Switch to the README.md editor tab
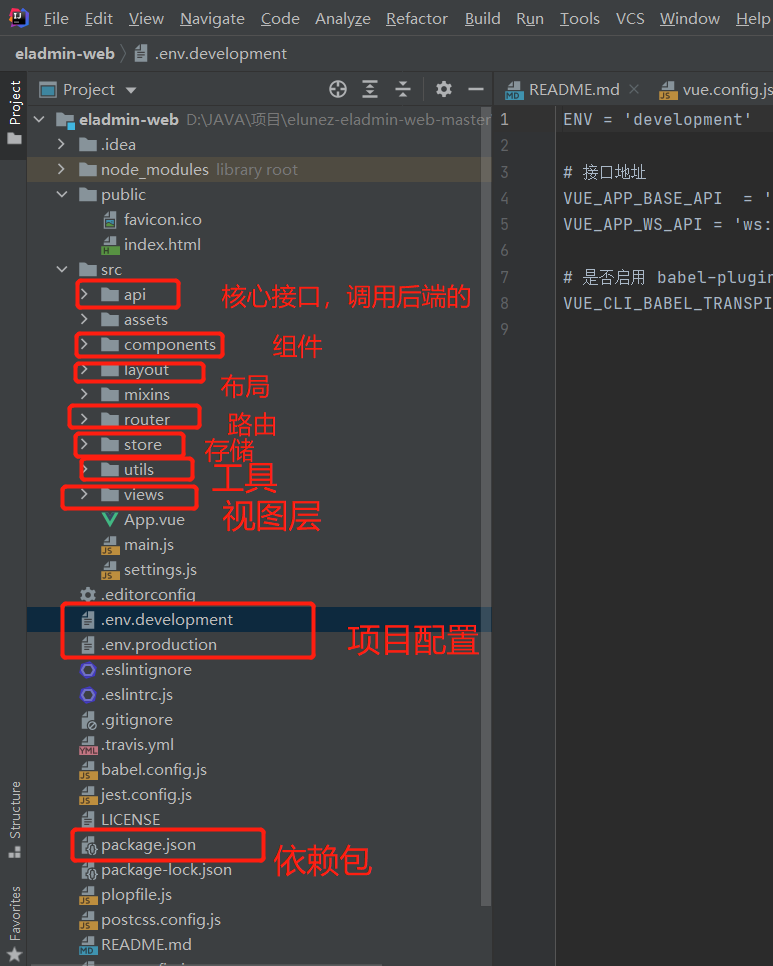Viewport: 773px width, 966px height. [x=573, y=90]
